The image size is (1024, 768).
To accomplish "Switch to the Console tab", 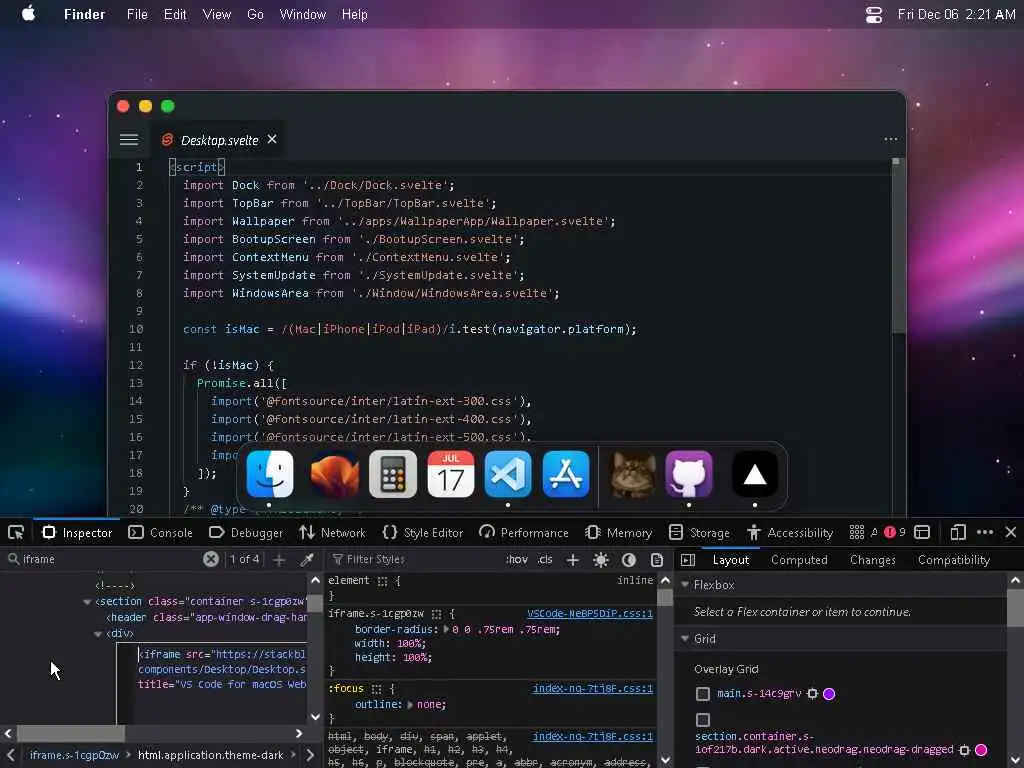I will (x=161, y=532).
